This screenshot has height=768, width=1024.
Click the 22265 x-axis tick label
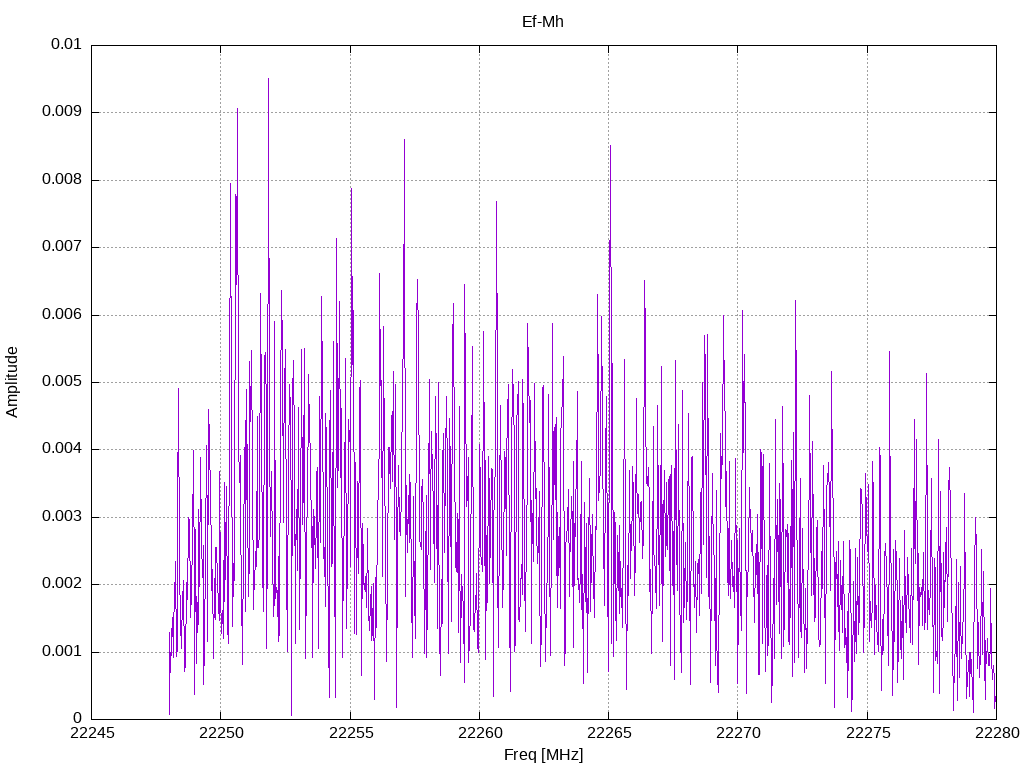click(609, 733)
